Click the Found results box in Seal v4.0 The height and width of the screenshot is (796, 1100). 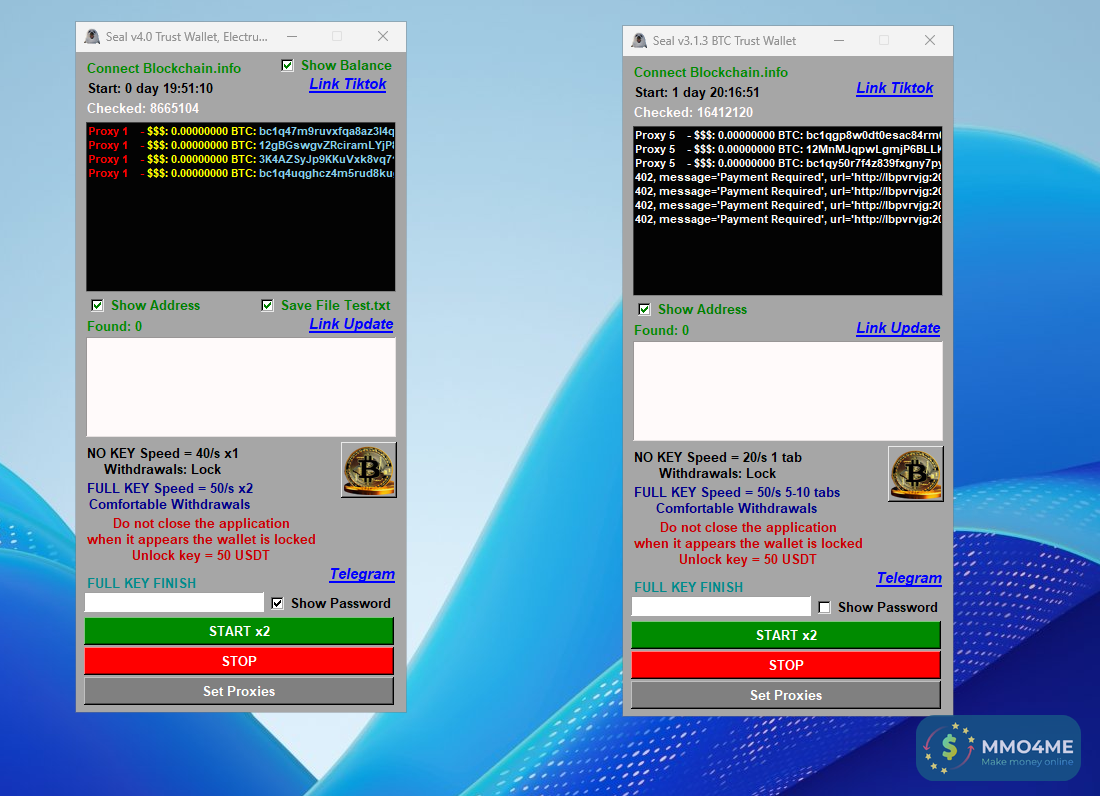point(241,387)
